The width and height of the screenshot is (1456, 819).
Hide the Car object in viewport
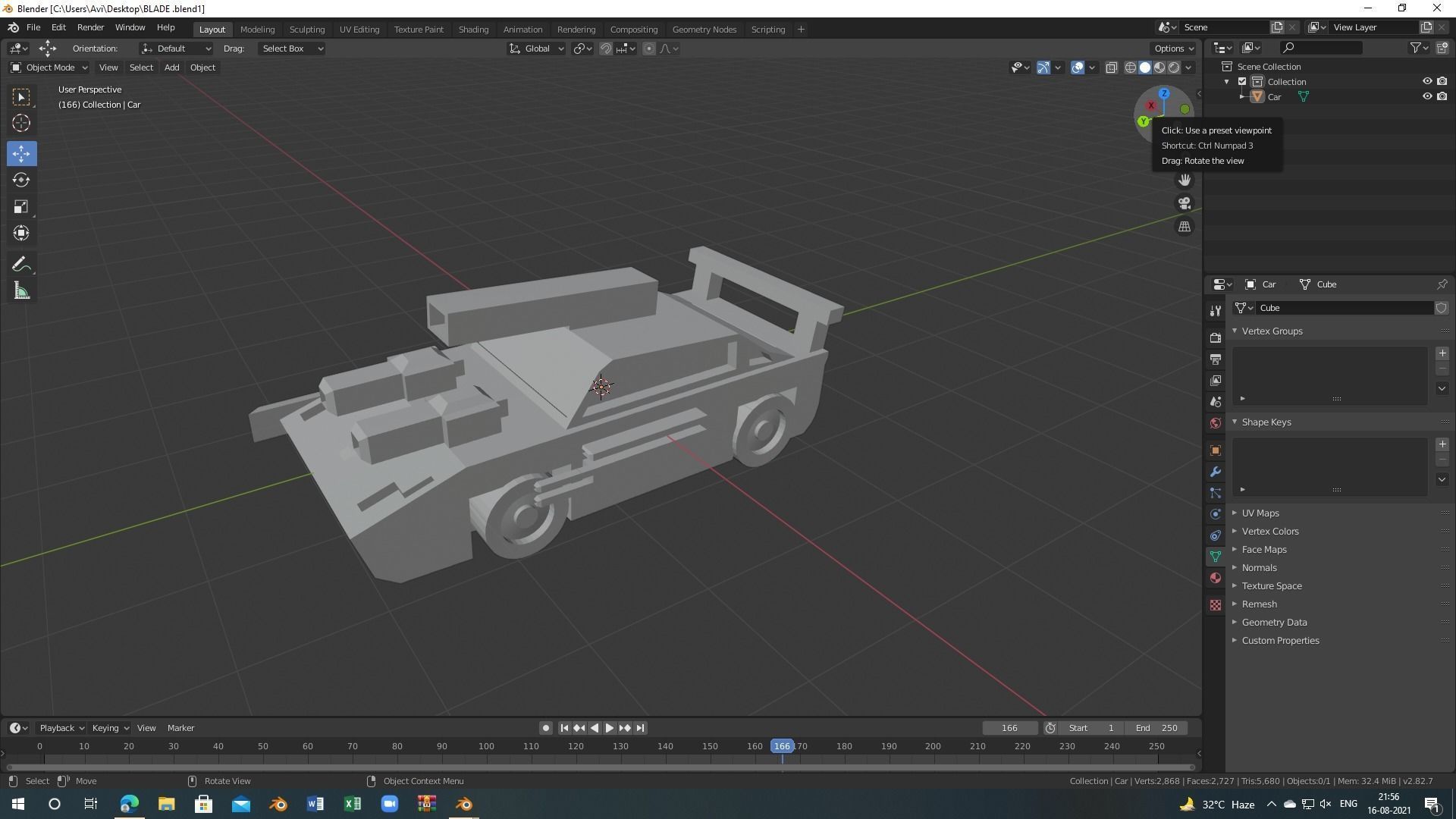click(x=1426, y=96)
